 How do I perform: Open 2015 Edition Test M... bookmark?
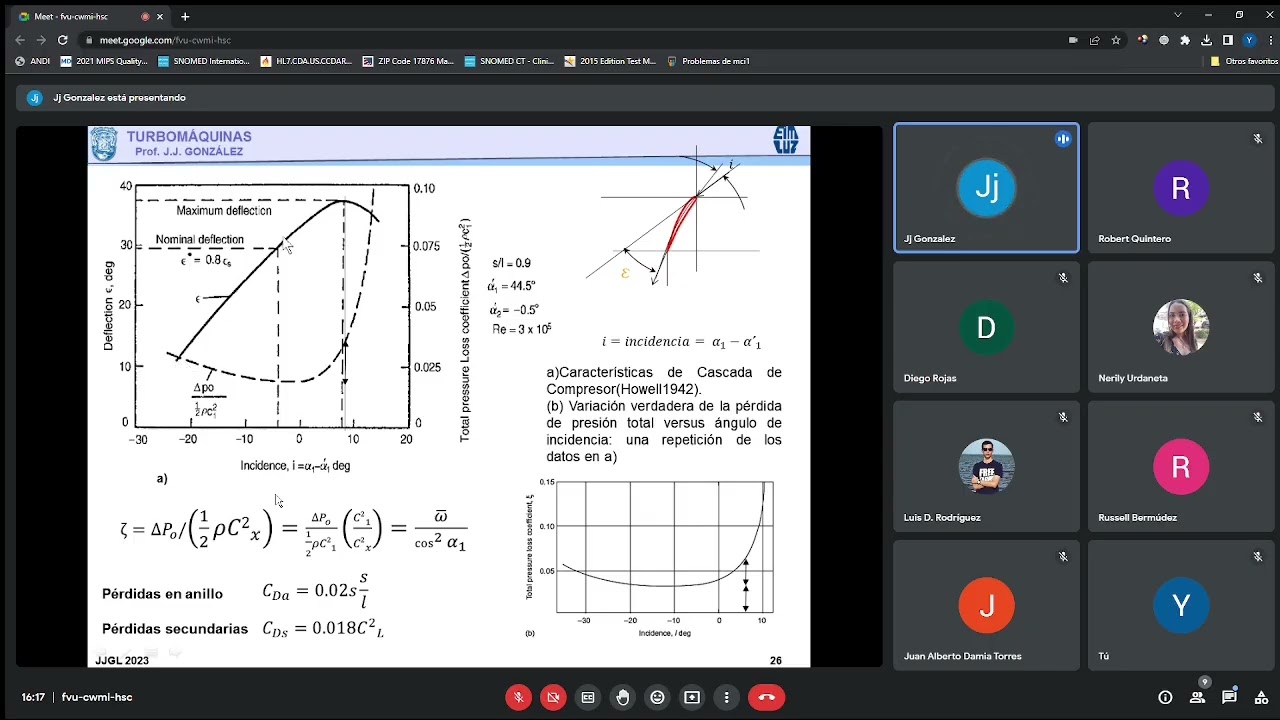(611, 61)
